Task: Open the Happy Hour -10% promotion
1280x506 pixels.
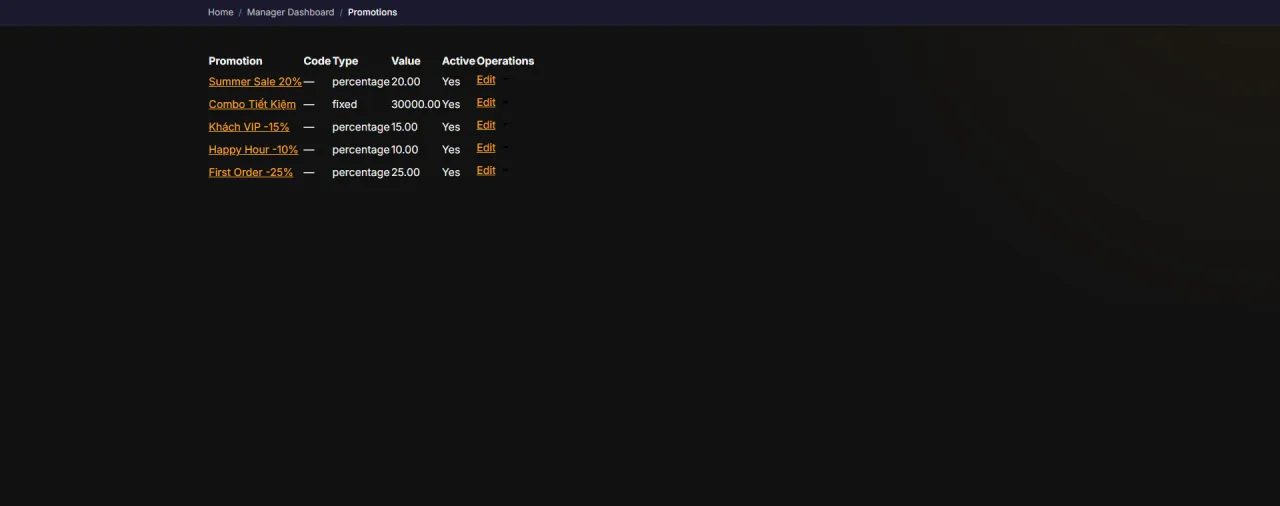Action: point(253,150)
